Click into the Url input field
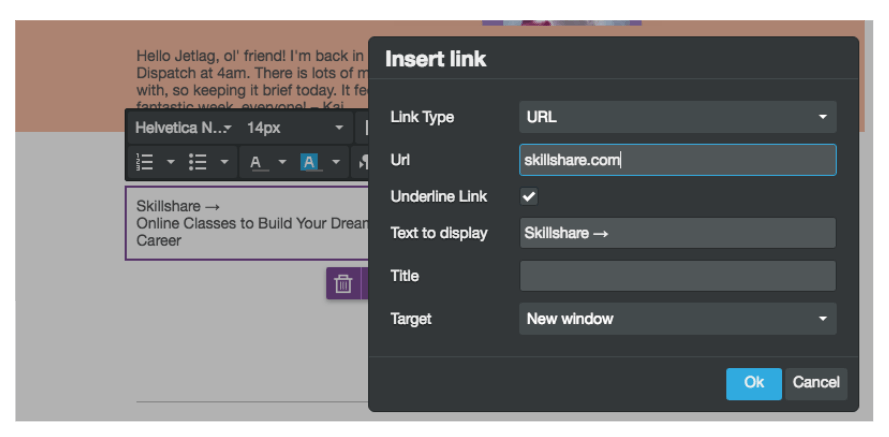Viewport: 889px width, 437px height. [677, 160]
